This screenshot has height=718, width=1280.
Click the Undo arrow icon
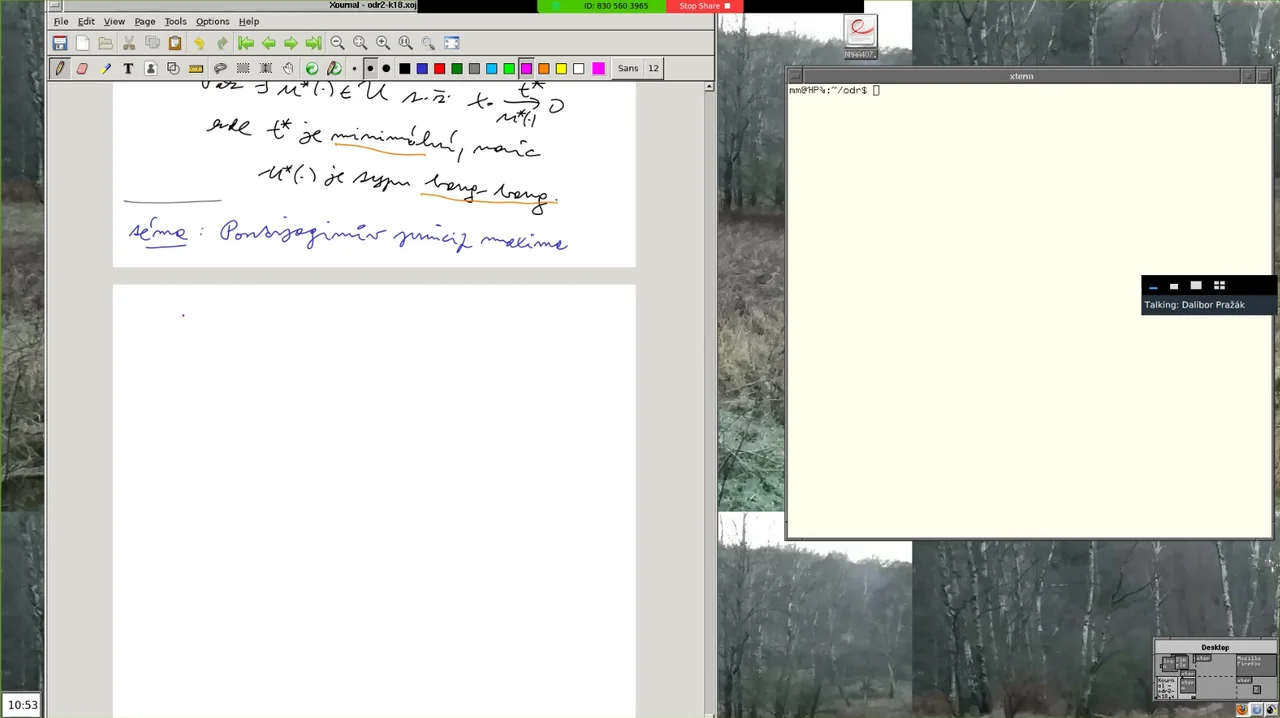click(x=198, y=43)
